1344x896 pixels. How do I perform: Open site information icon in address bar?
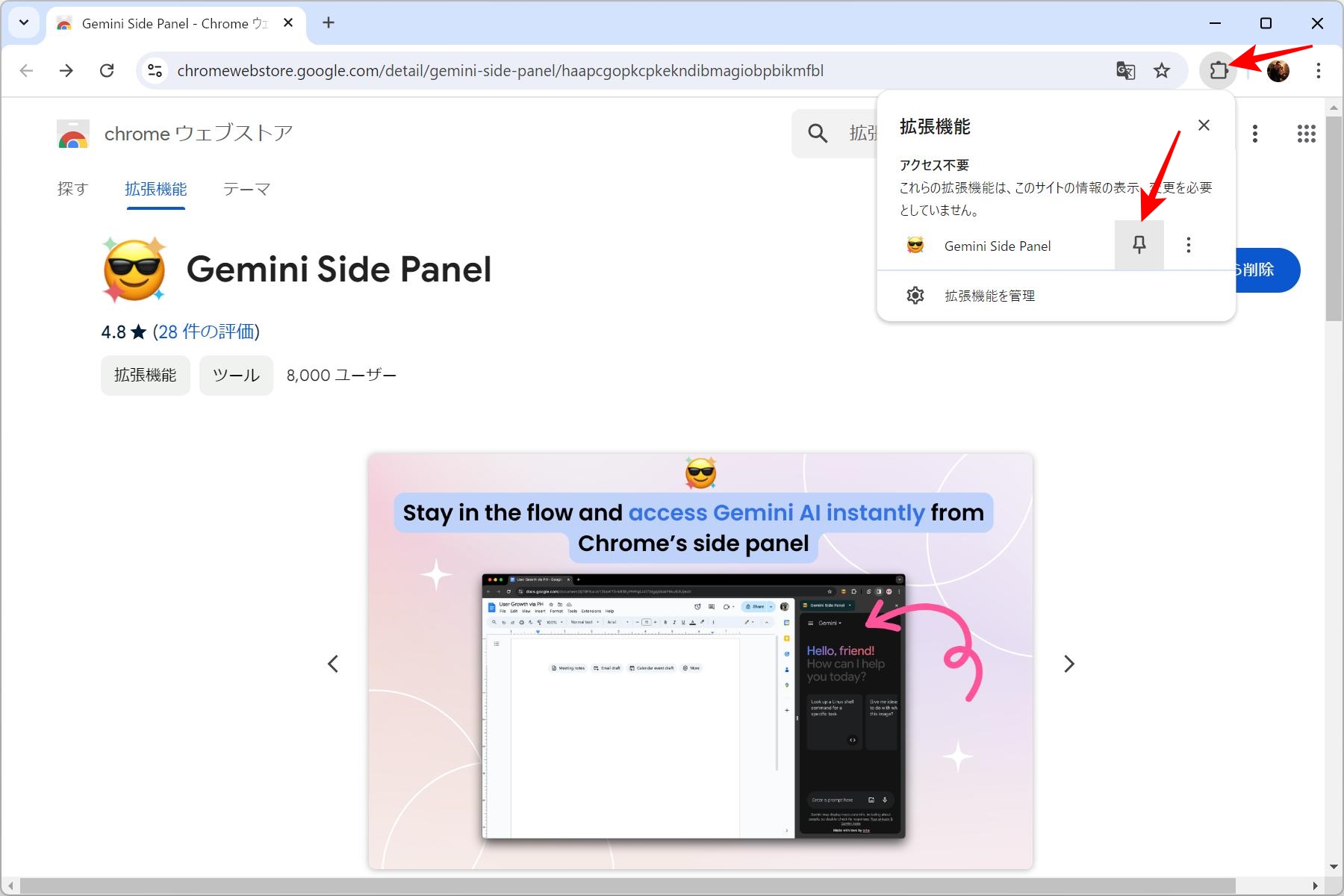coord(155,71)
